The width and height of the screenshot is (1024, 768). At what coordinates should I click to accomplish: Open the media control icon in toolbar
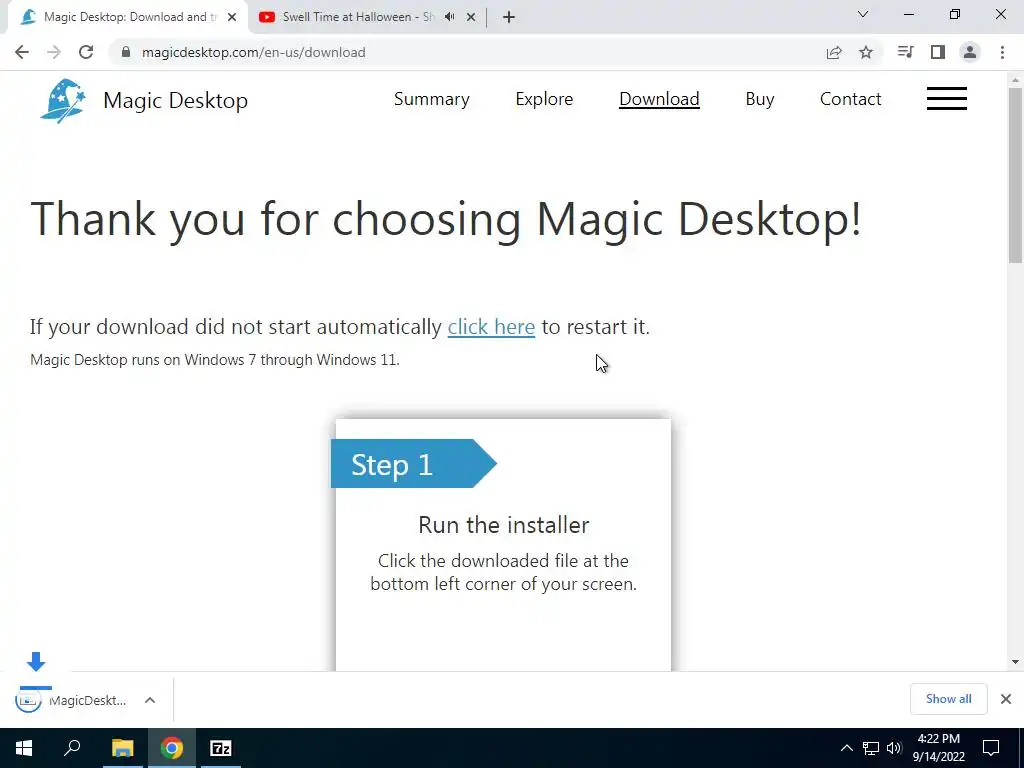tap(905, 52)
